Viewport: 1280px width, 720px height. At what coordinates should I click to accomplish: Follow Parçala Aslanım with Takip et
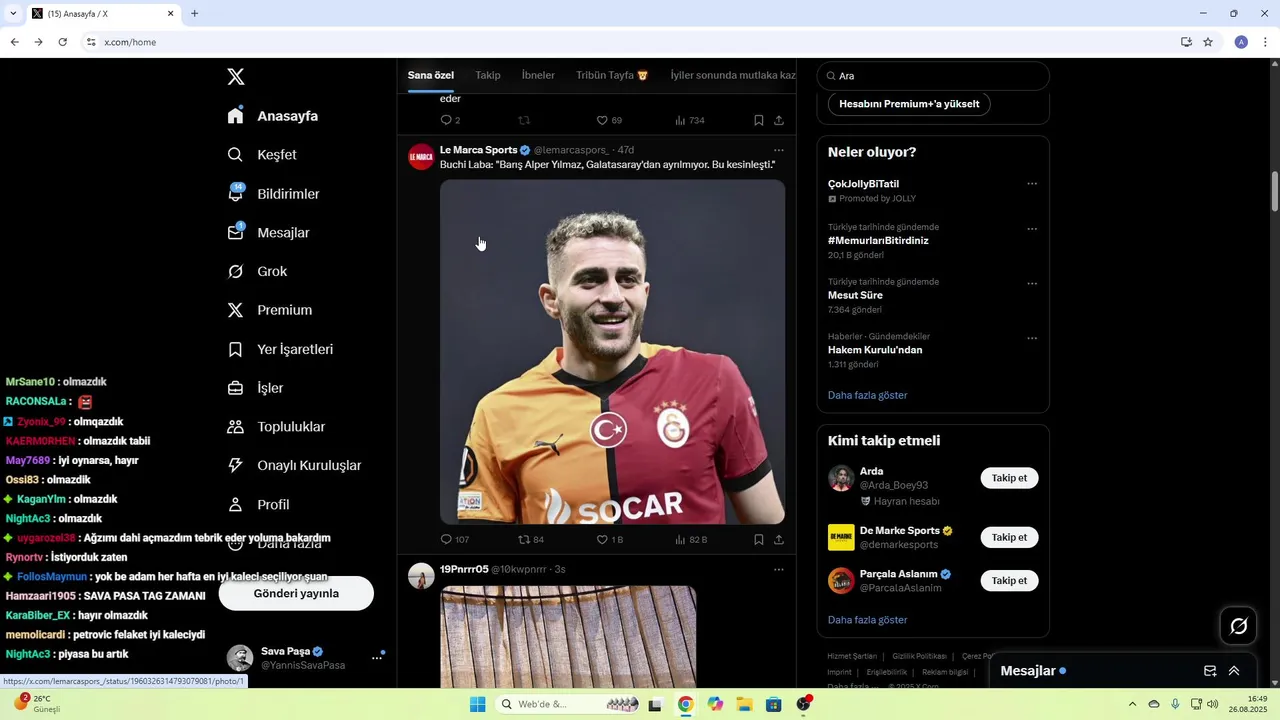[x=1009, y=580]
